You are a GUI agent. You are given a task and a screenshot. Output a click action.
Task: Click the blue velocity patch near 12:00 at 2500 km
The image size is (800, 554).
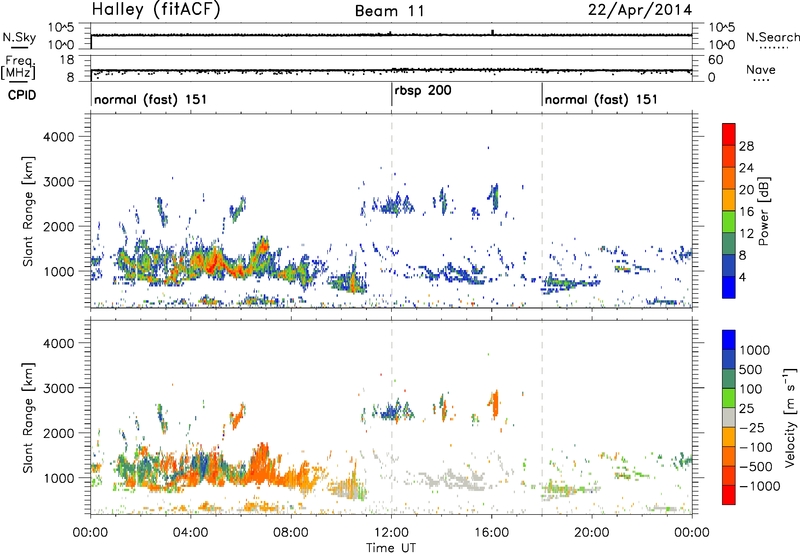pyautogui.click(x=391, y=411)
